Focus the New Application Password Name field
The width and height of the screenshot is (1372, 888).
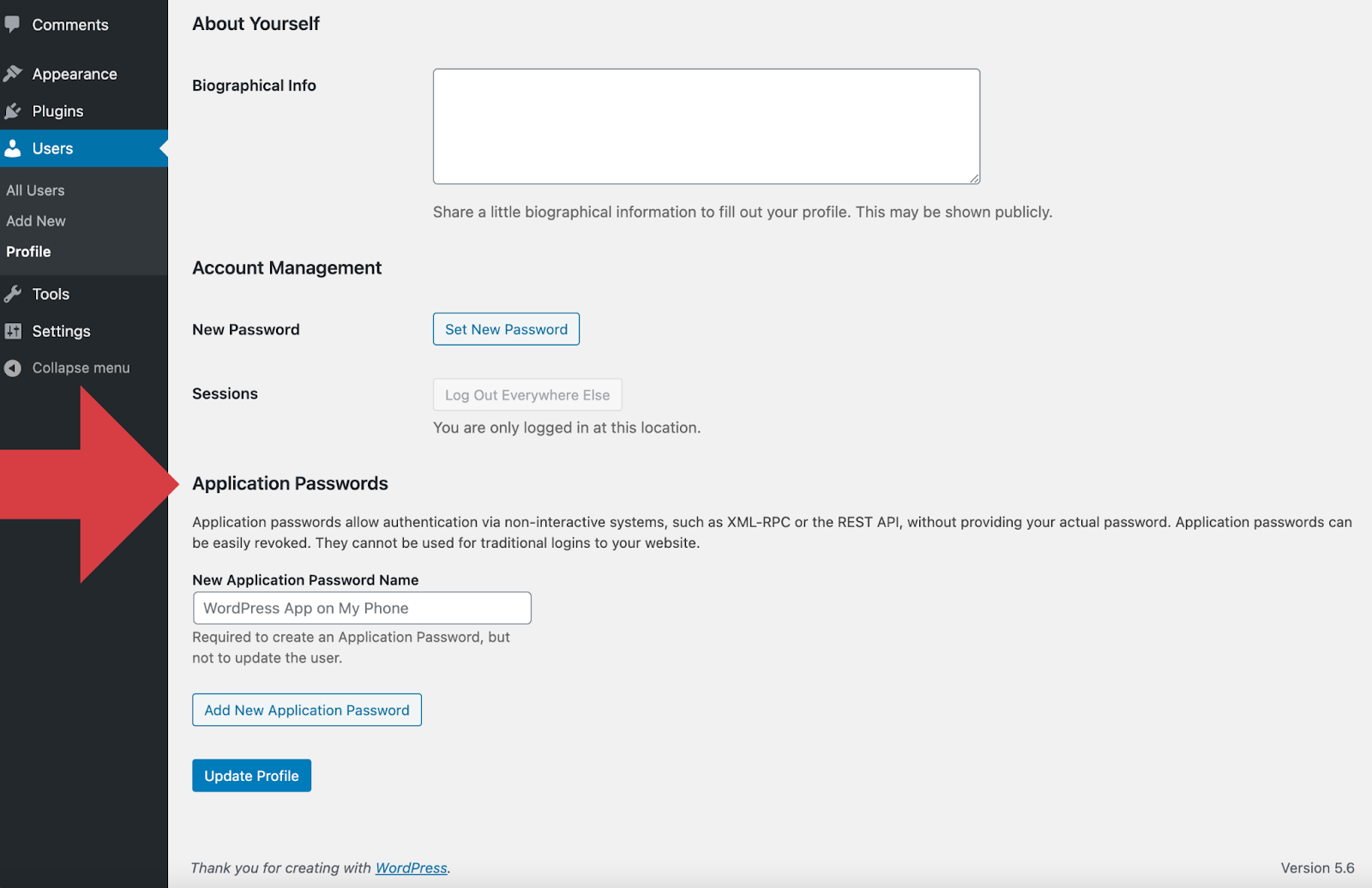point(362,608)
